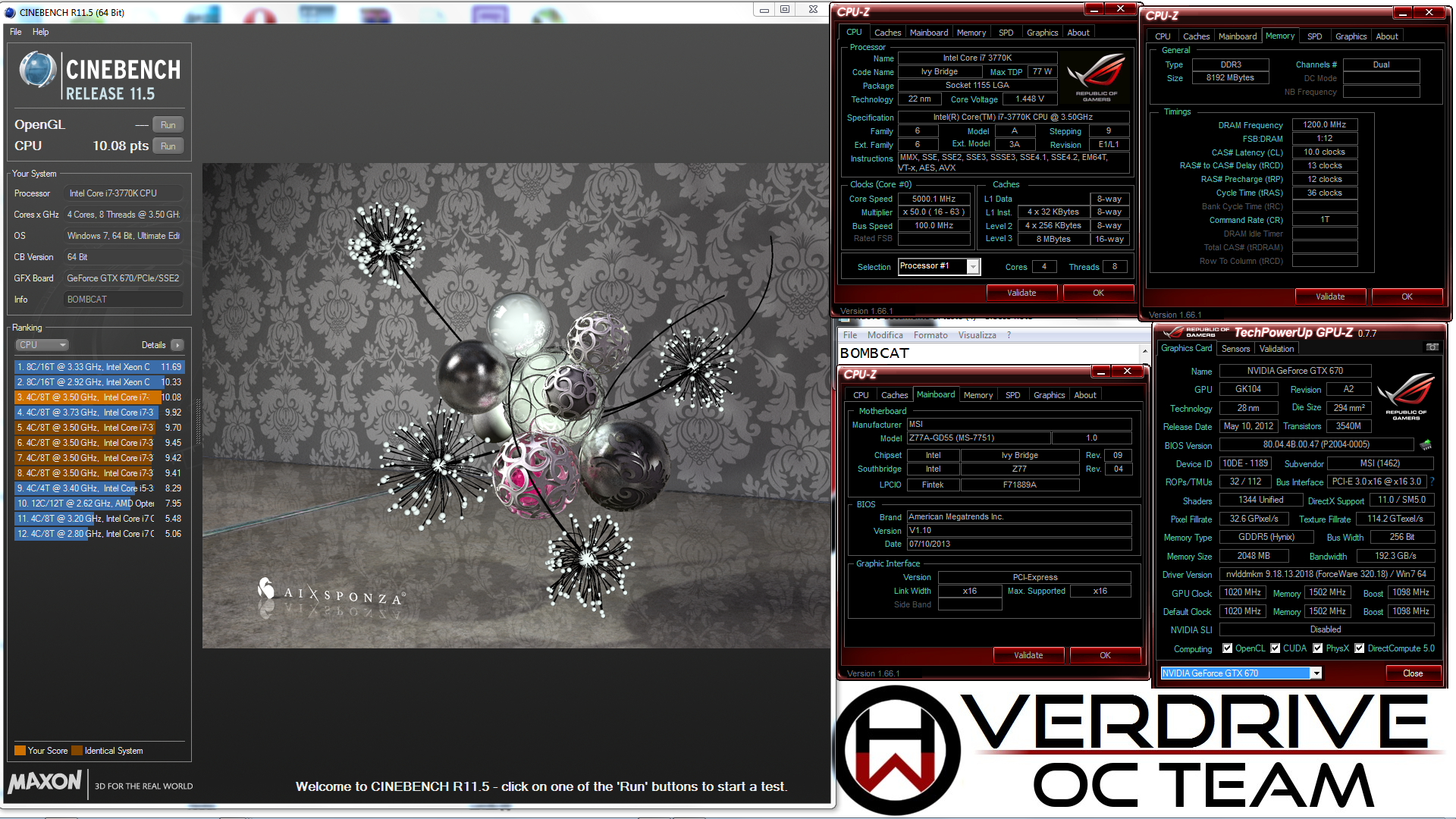Click the ROG logo in the GPU-Z window
Screen dimensions: 1456x819
(1406, 397)
